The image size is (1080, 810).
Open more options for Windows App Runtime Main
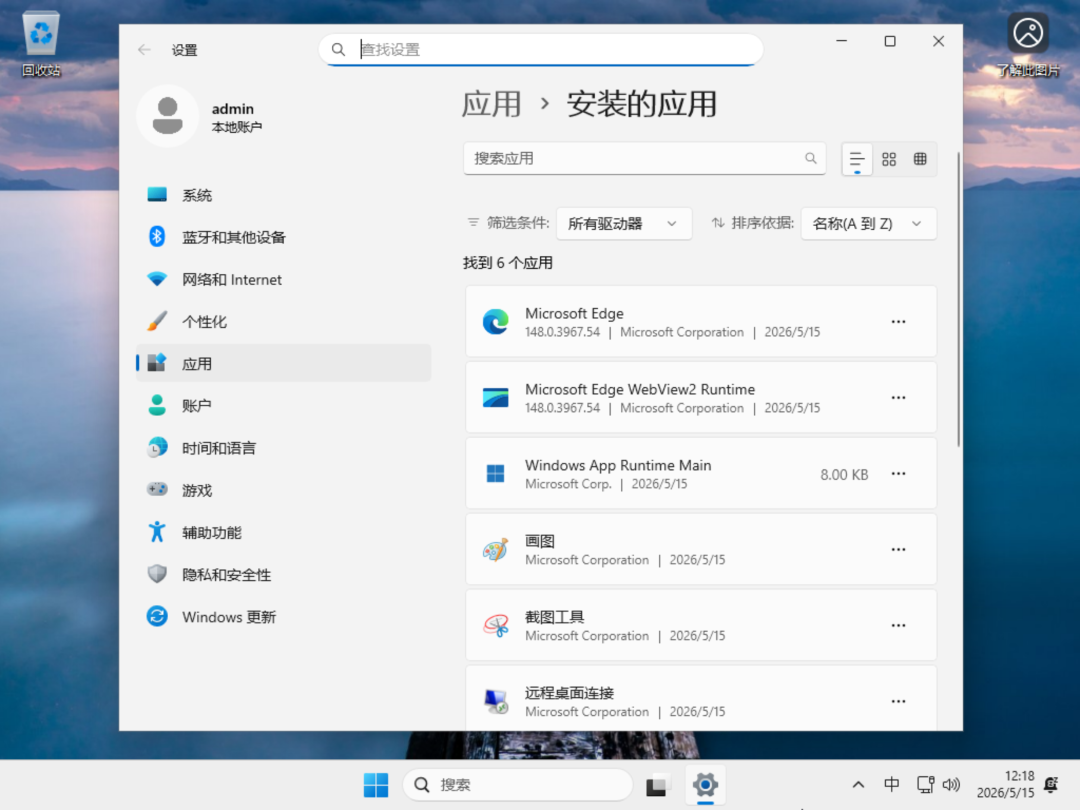(898, 473)
